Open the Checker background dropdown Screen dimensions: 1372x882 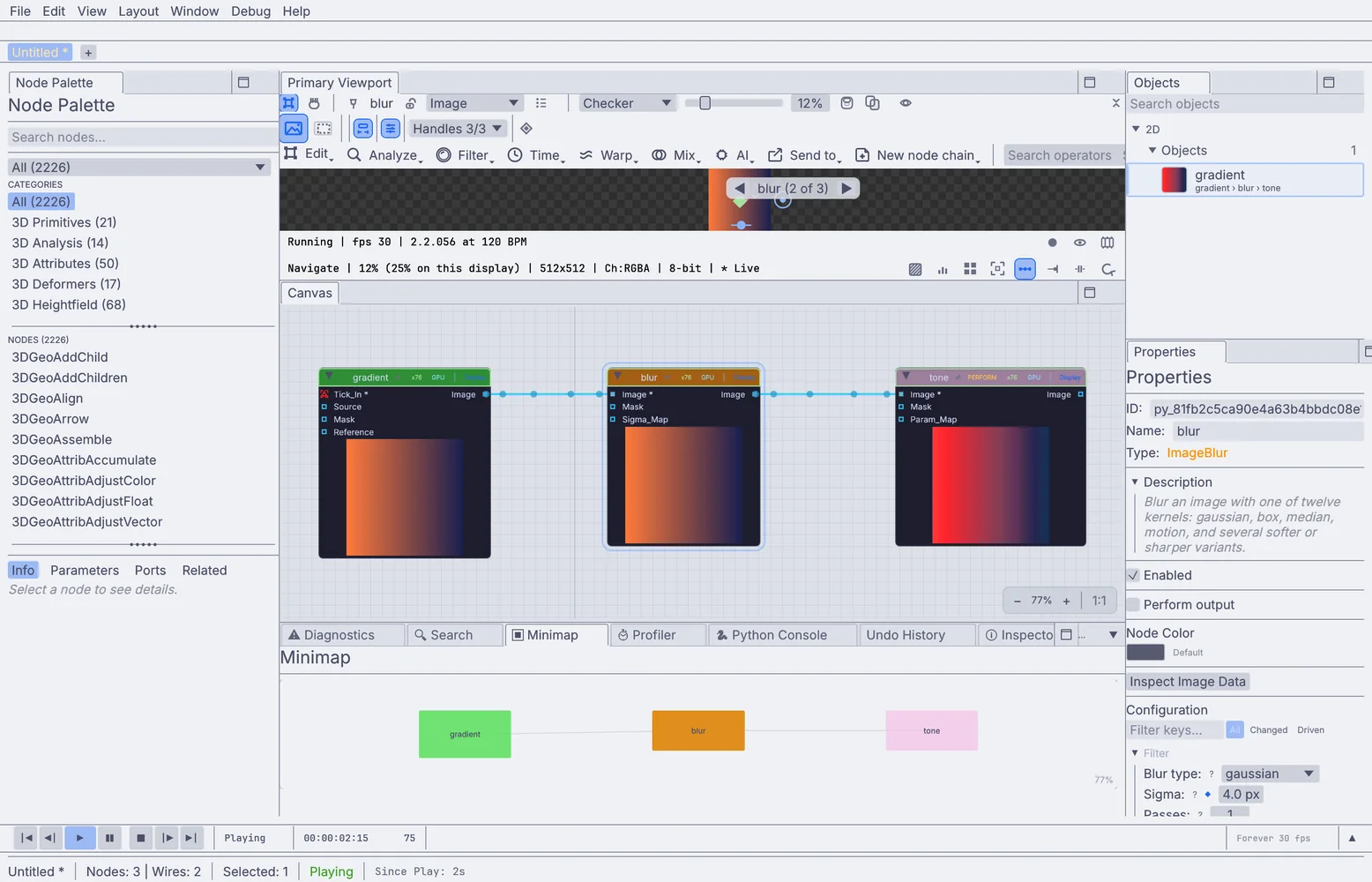pos(627,103)
